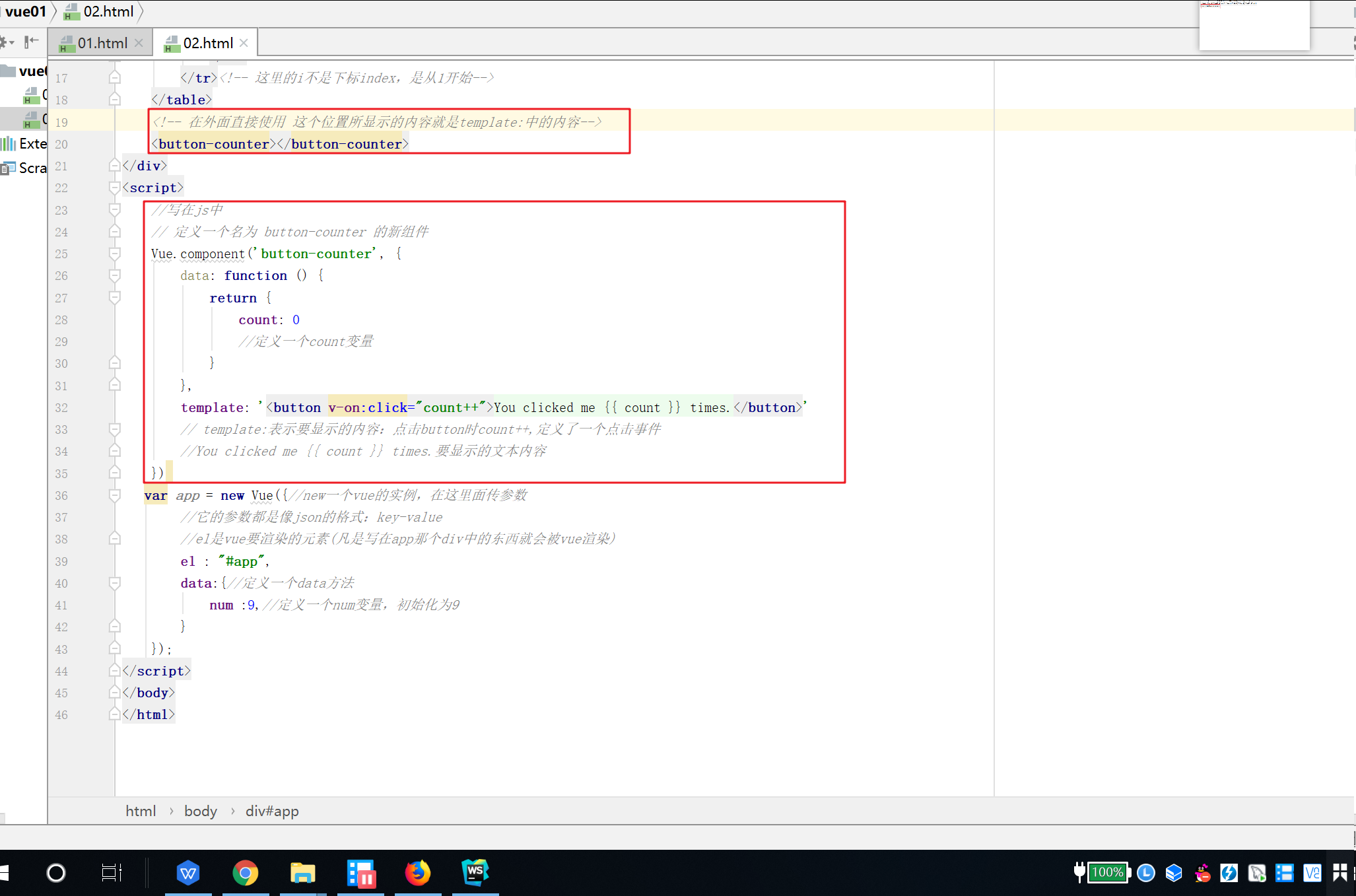
Task: Click the 'button-counter' string on line 25
Action: pyautogui.click(x=316, y=254)
